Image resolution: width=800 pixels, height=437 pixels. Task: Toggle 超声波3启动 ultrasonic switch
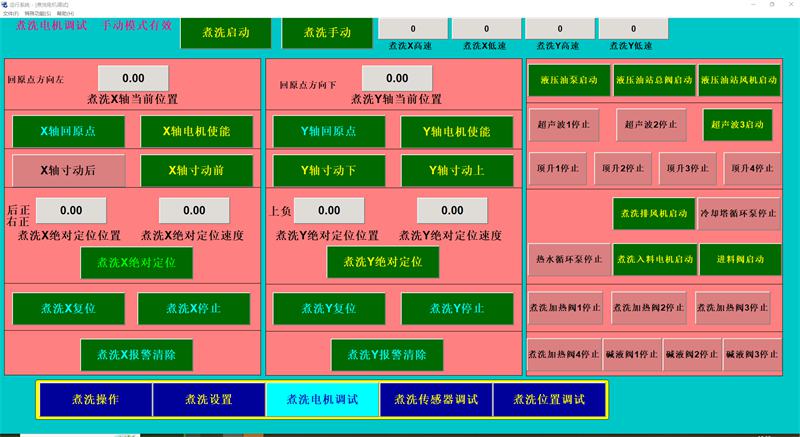point(738,124)
